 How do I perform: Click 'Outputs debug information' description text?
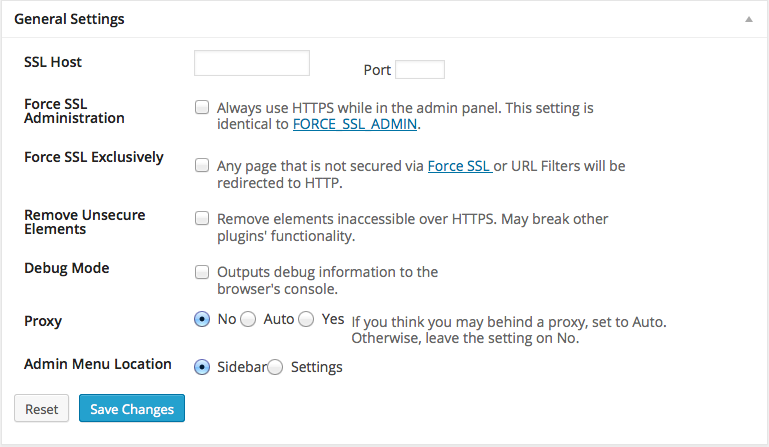(x=328, y=280)
